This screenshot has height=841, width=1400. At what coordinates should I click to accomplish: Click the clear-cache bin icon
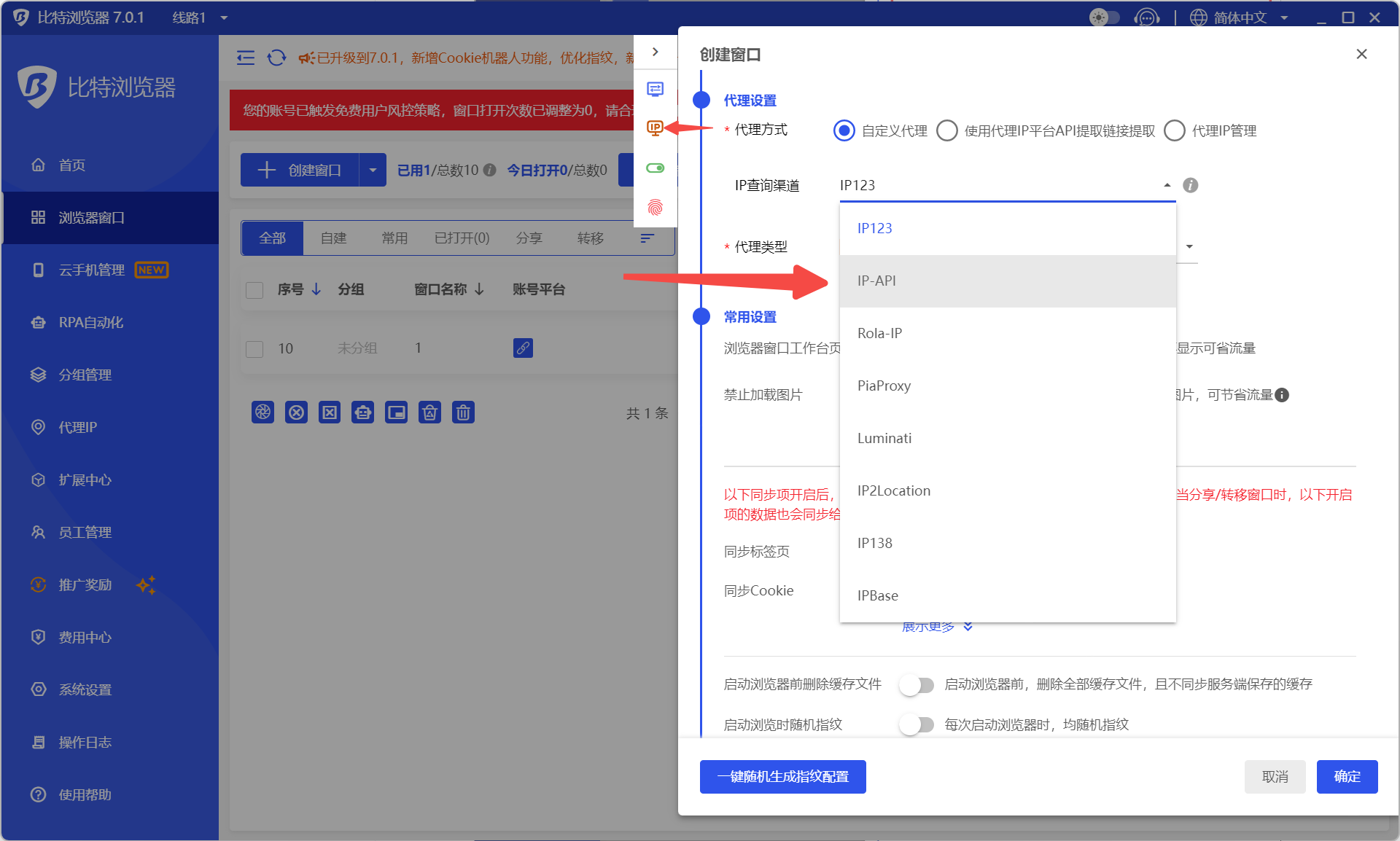[x=429, y=412]
